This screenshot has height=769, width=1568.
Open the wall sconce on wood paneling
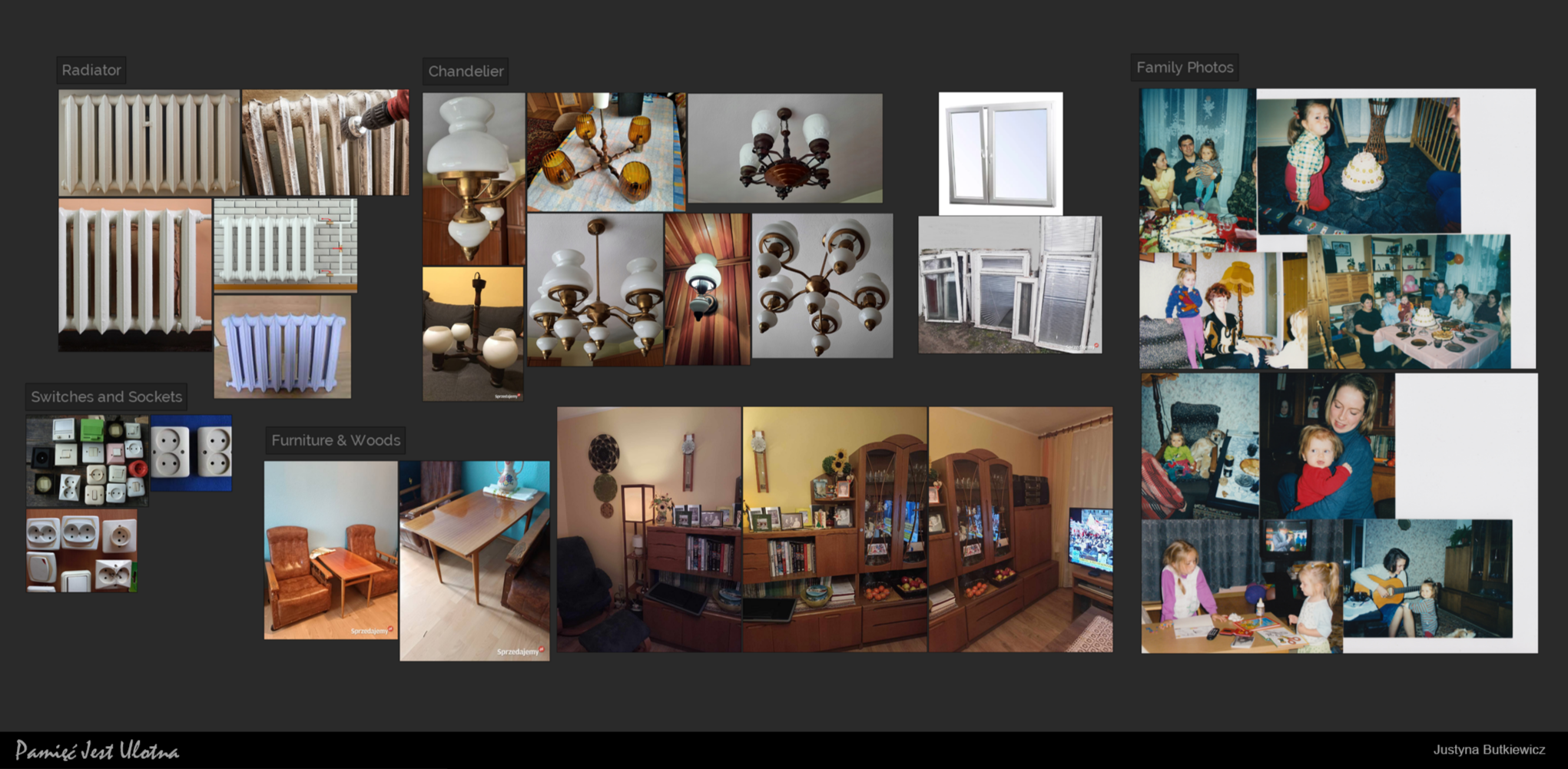click(x=707, y=289)
